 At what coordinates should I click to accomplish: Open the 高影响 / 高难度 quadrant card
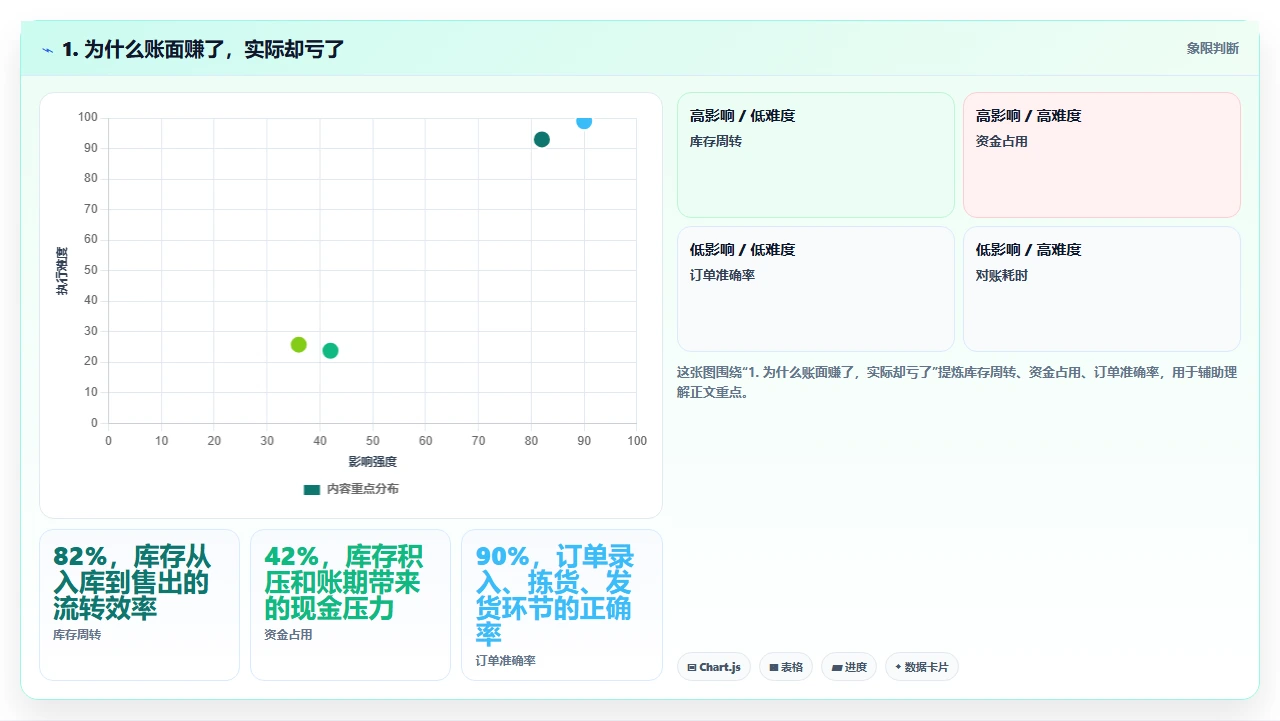coord(1102,155)
